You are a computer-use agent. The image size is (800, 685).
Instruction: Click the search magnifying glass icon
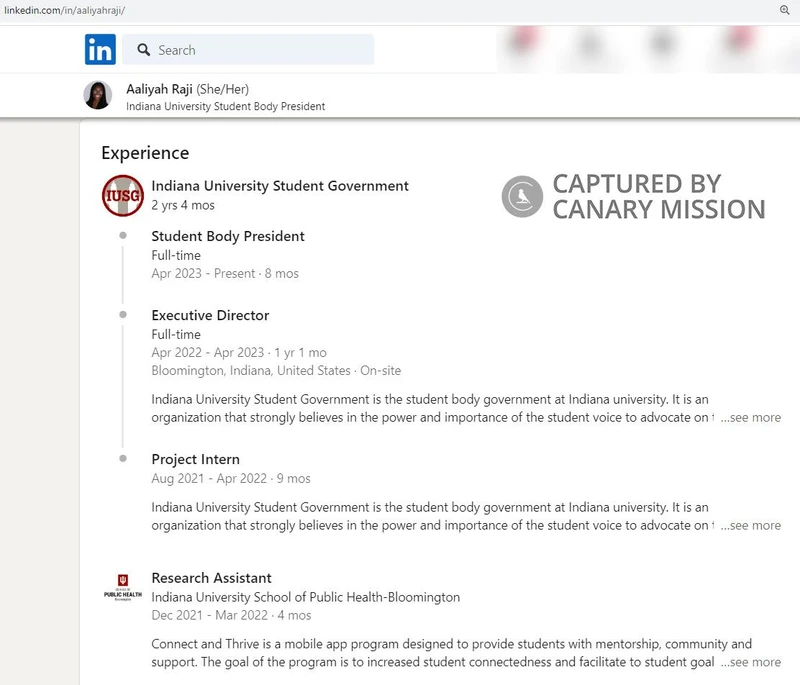(x=141, y=49)
